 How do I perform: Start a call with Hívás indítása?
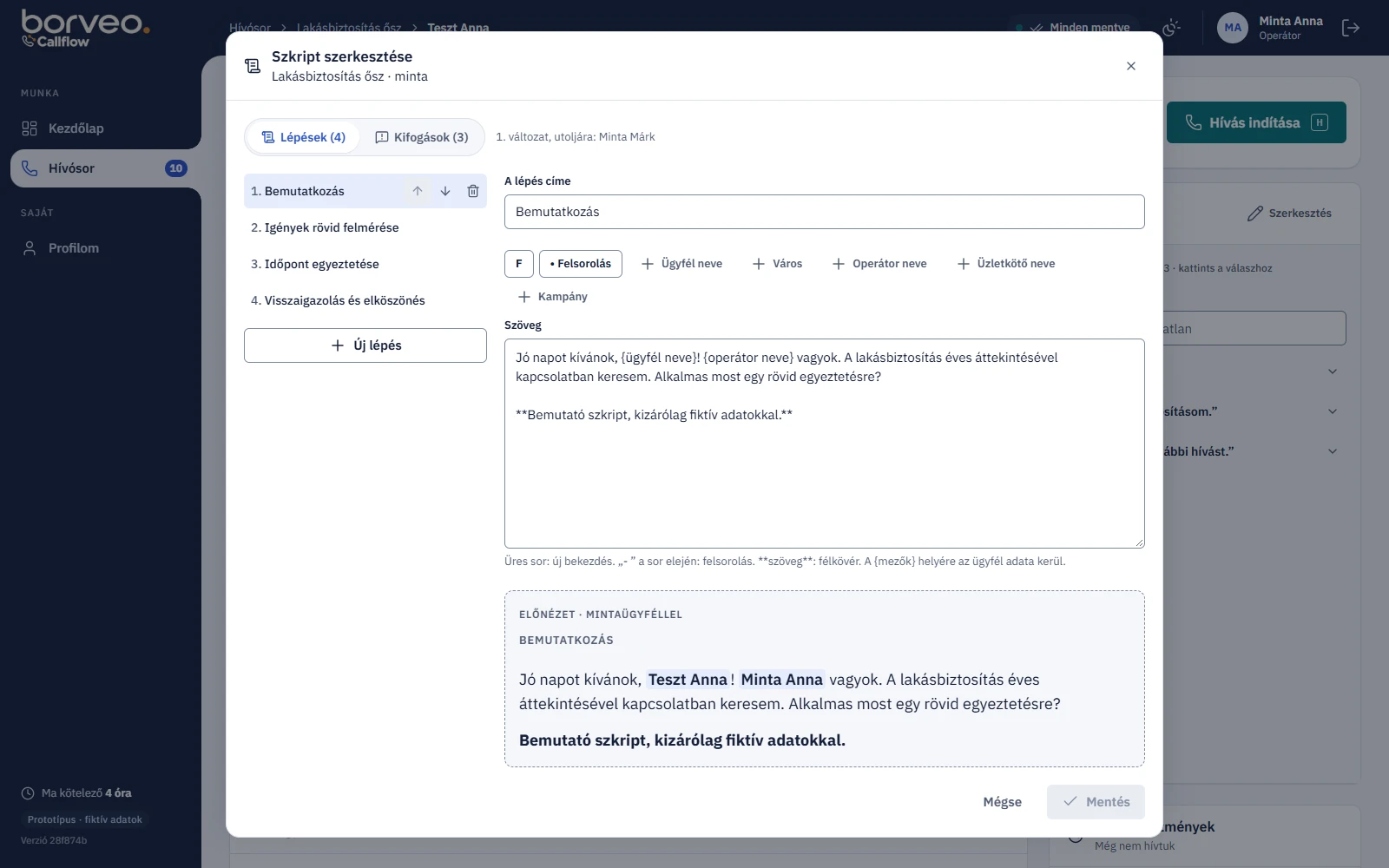[1256, 122]
